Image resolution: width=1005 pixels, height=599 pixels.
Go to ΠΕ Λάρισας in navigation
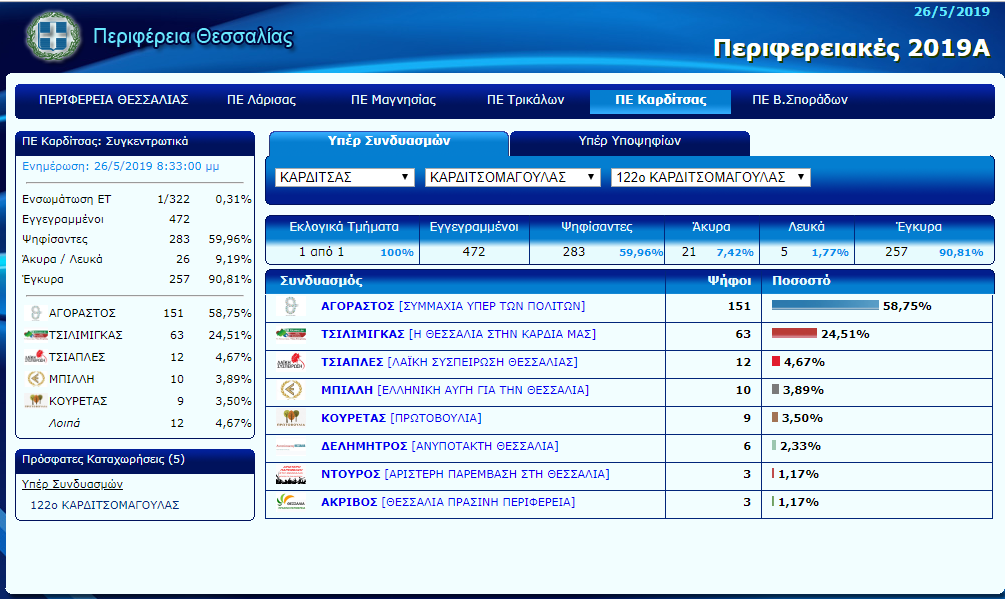(x=261, y=100)
